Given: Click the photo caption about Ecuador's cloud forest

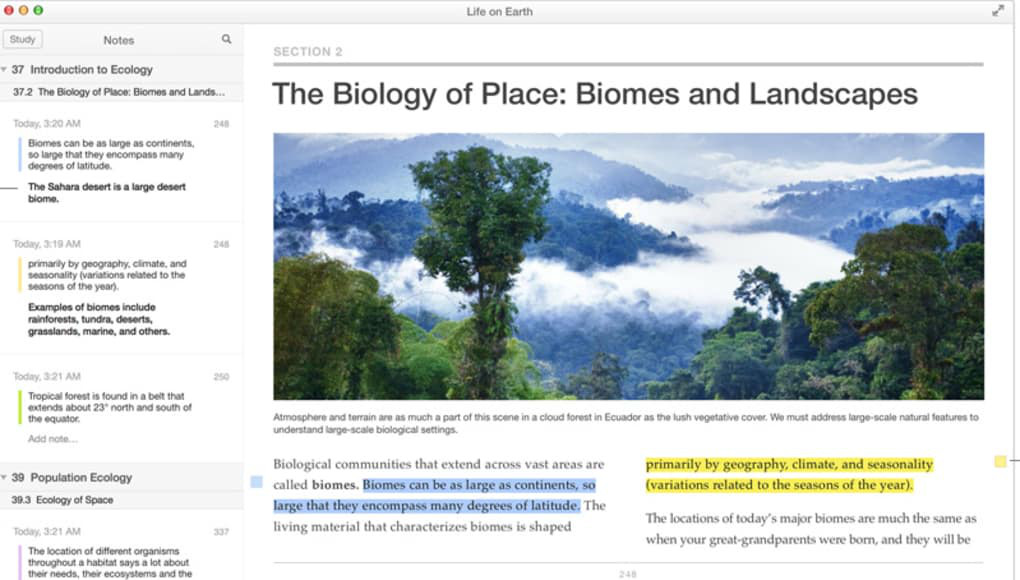Looking at the screenshot, I should (626, 423).
